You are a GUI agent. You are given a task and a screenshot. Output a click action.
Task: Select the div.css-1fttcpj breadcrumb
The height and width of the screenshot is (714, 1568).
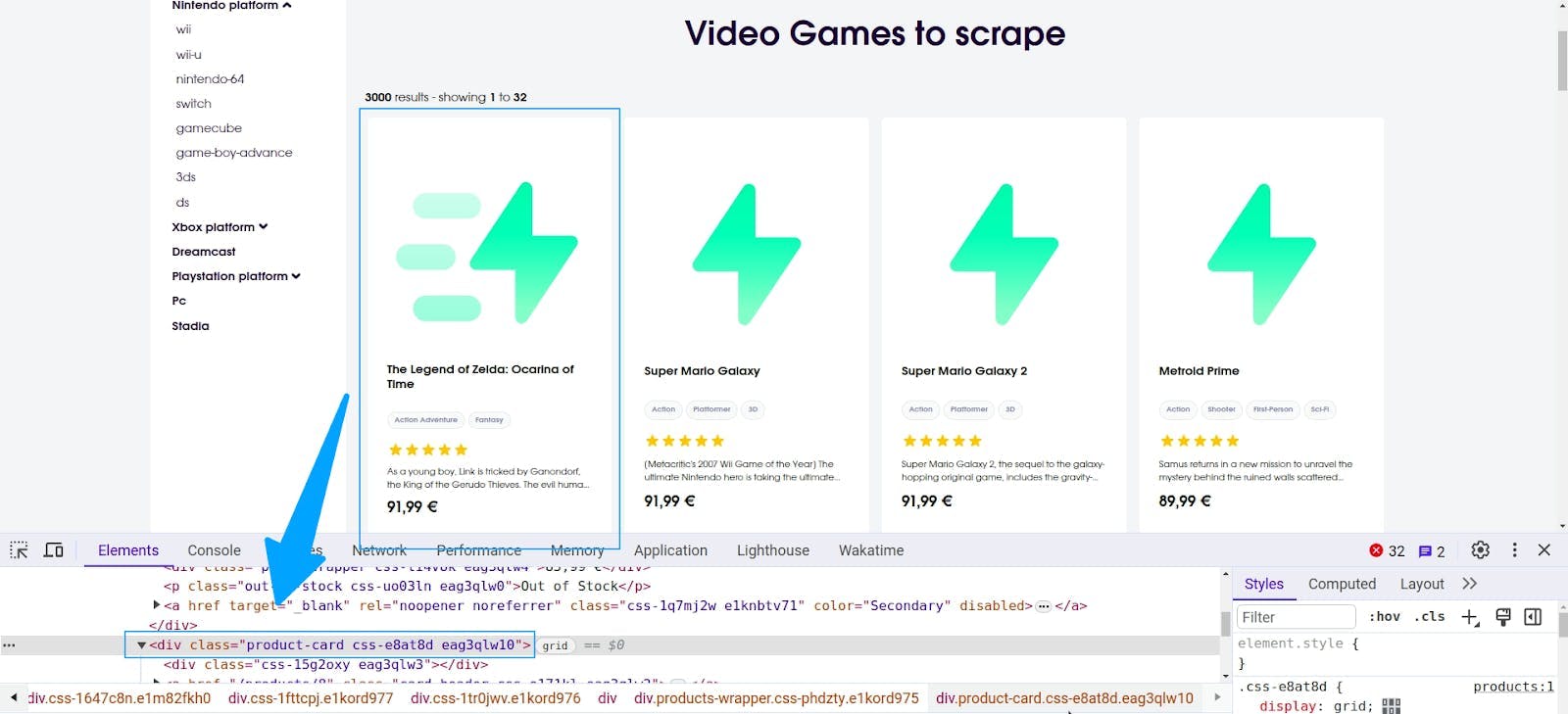tap(311, 698)
